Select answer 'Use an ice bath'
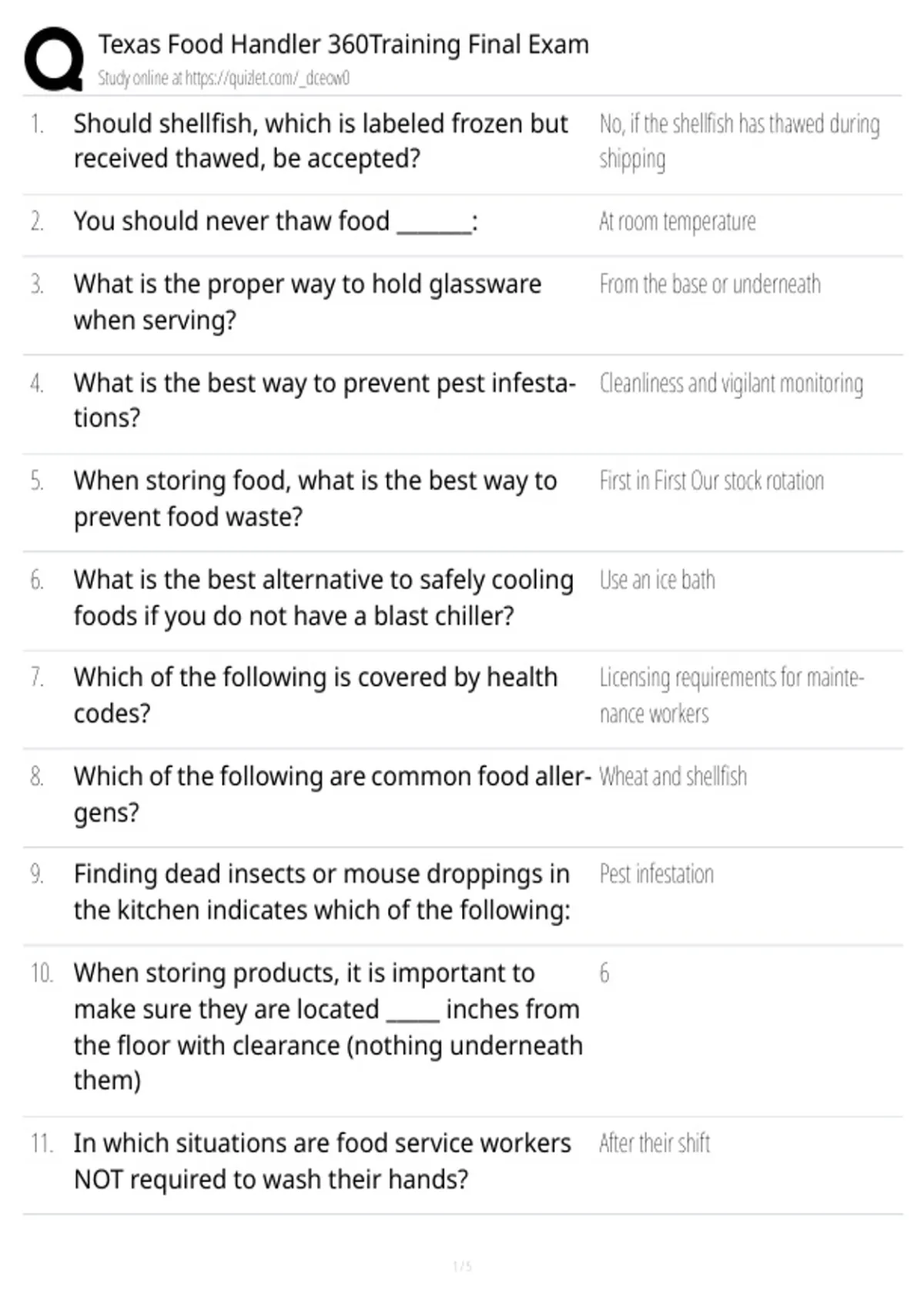The width and height of the screenshot is (924, 1309). click(658, 580)
